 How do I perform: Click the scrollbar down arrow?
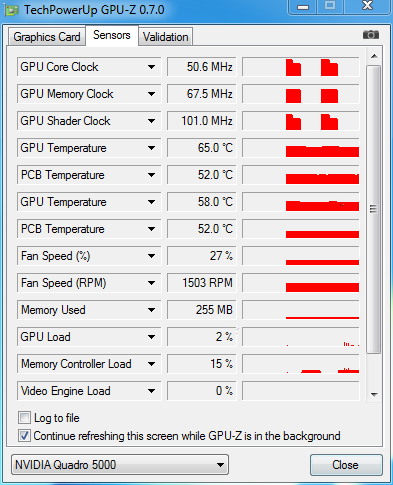point(374,395)
